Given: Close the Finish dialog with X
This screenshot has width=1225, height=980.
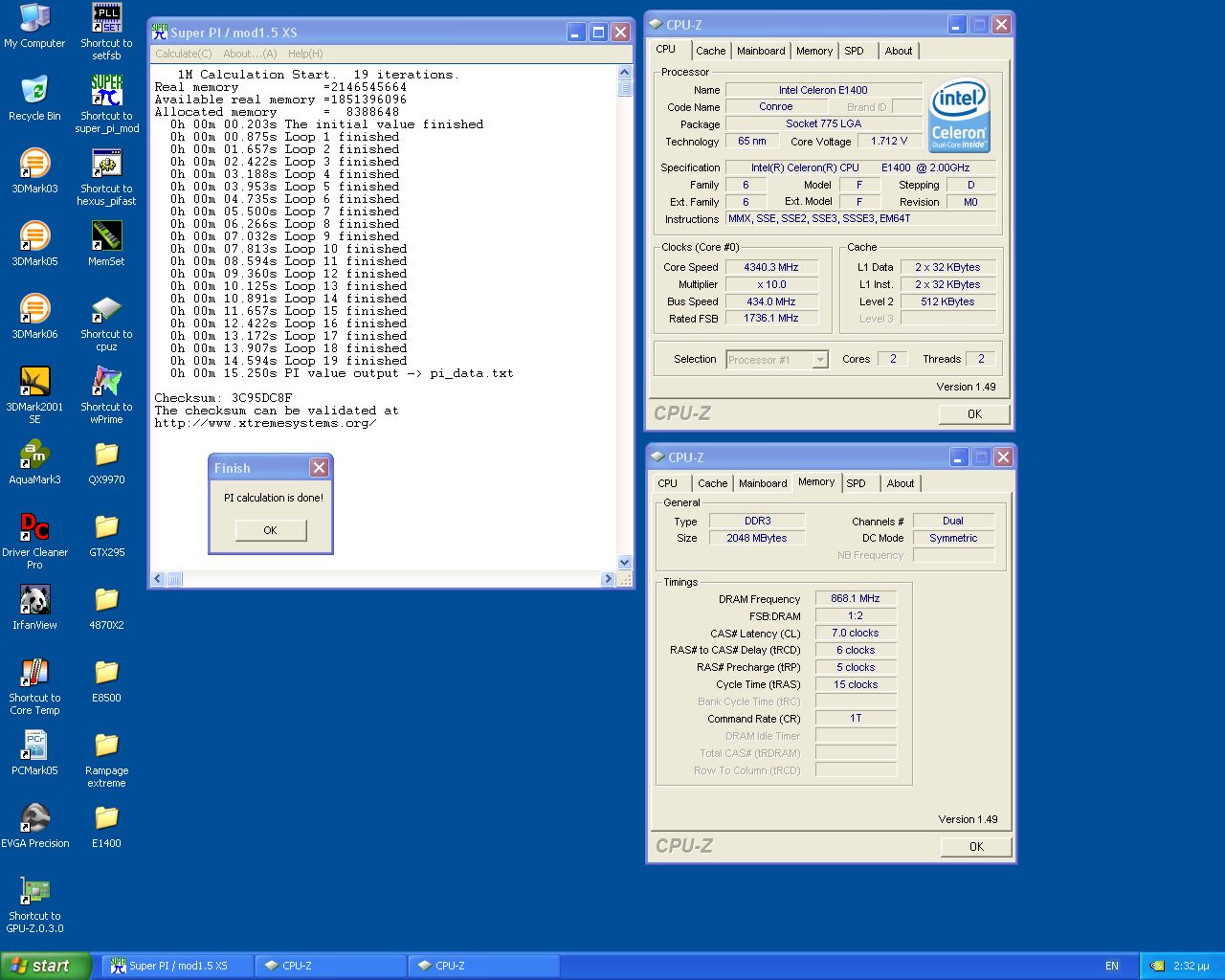Looking at the screenshot, I should pos(319,467).
